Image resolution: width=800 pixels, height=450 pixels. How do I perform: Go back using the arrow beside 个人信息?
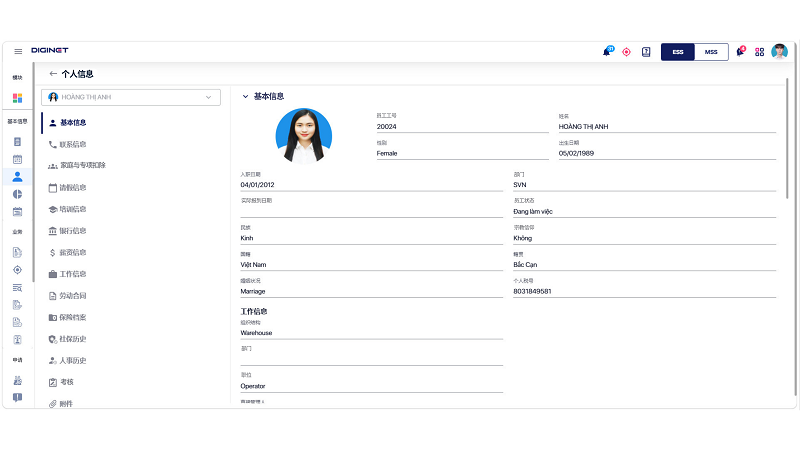coord(53,74)
